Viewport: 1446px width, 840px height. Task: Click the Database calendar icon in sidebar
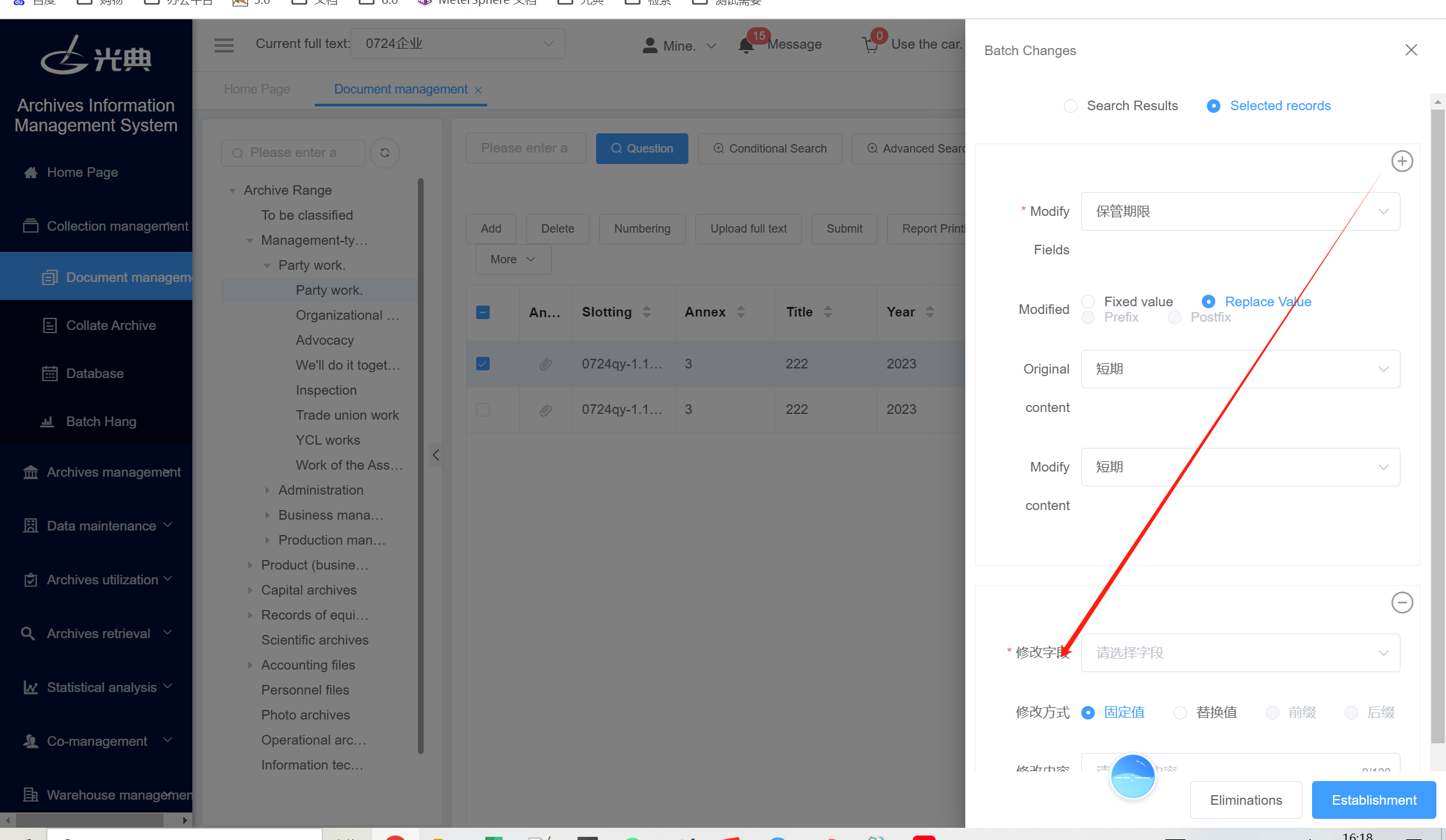pos(49,374)
